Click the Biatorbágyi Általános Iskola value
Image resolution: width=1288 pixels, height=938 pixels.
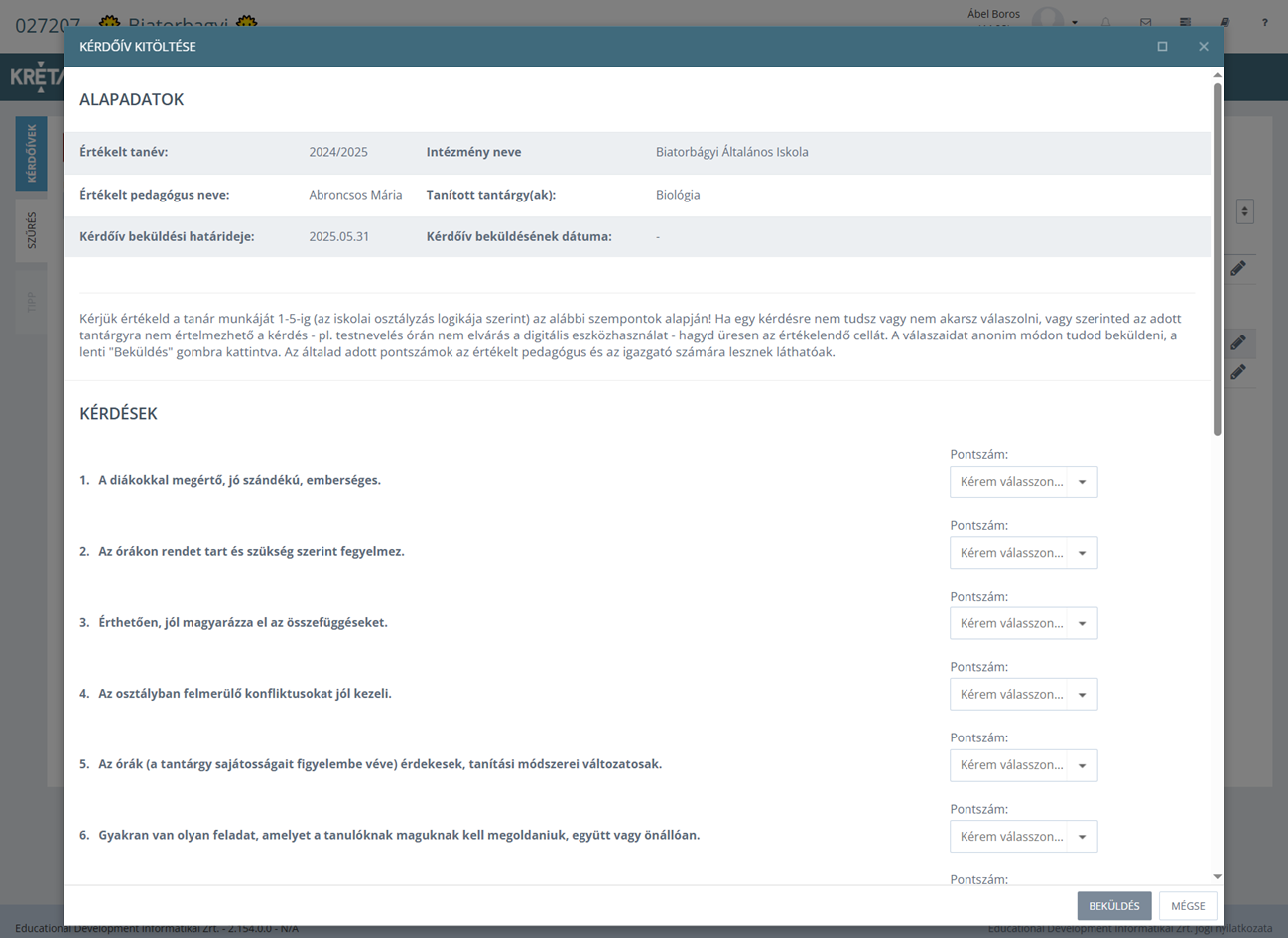[732, 152]
